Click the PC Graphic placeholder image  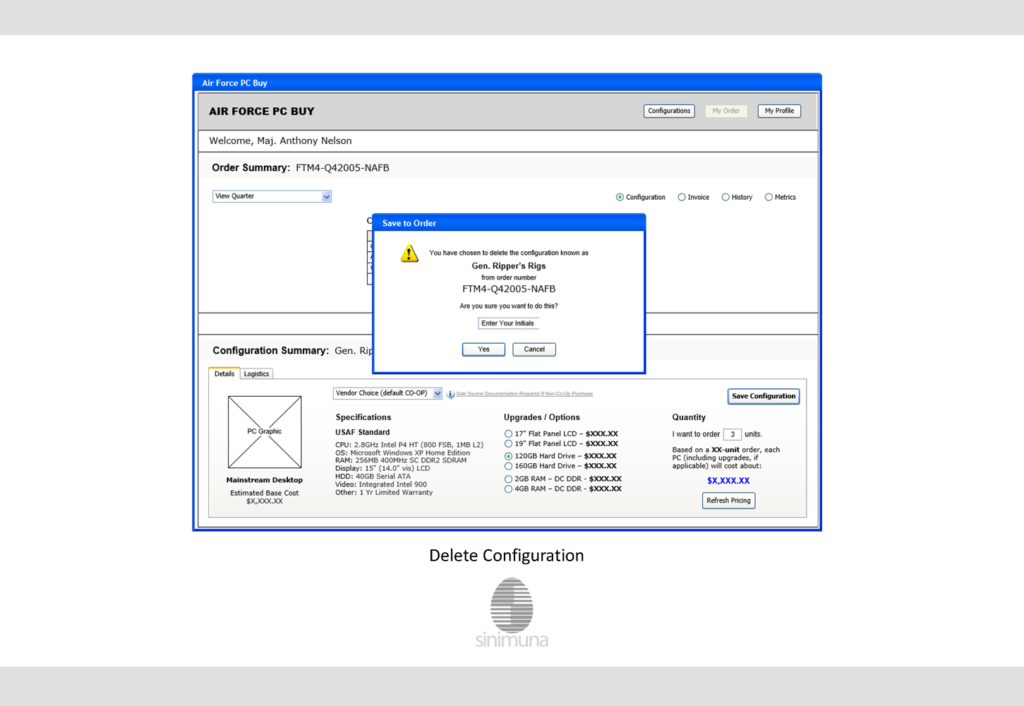pos(264,432)
